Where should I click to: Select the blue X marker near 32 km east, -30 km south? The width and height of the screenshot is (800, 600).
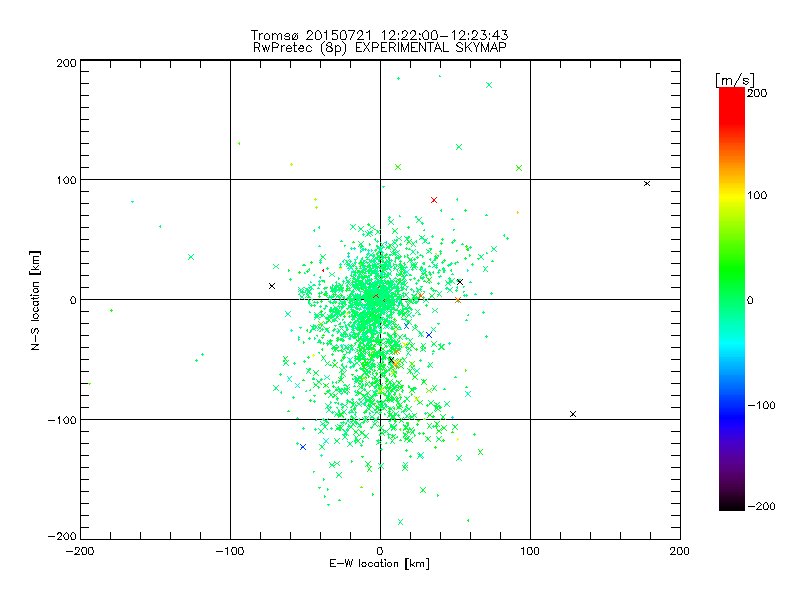pyautogui.click(x=429, y=335)
